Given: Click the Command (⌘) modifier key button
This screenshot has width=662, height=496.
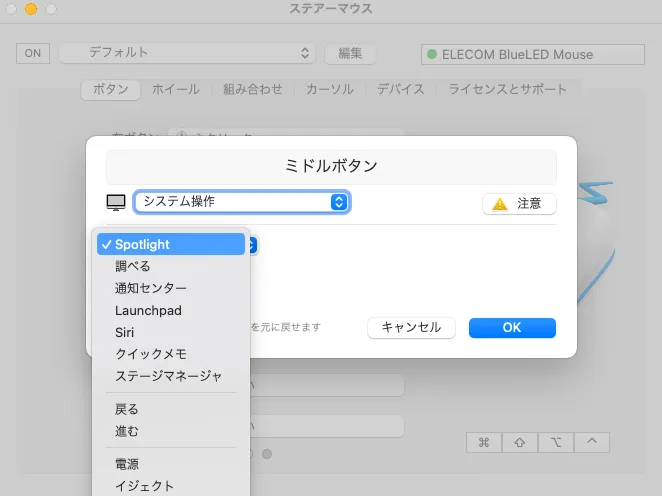Looking at the screenshot, I should point(484,442).
